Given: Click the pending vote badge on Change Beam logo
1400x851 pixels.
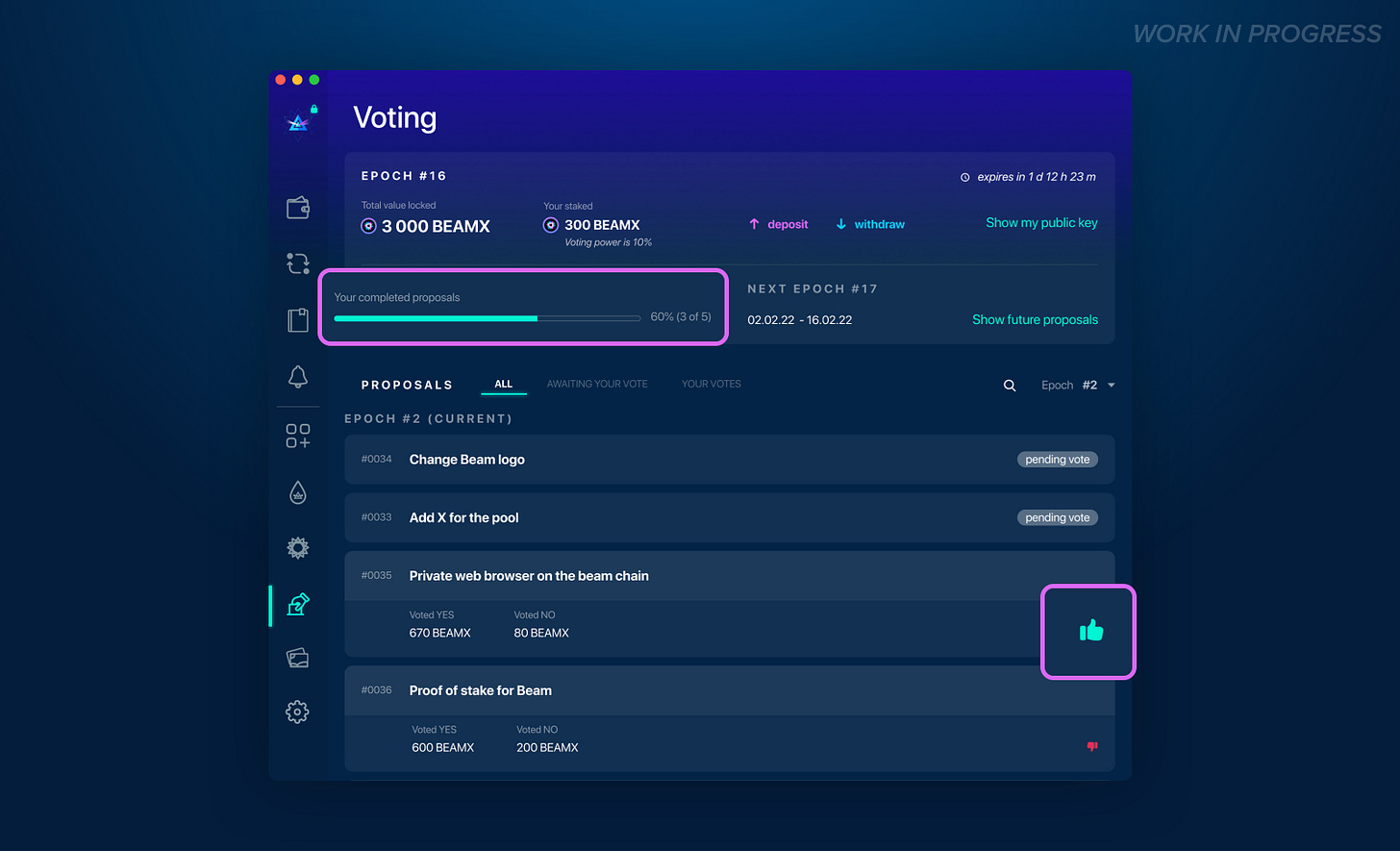Looking at the screenshot, I should pyautogui.click(x=1058, y=460).
